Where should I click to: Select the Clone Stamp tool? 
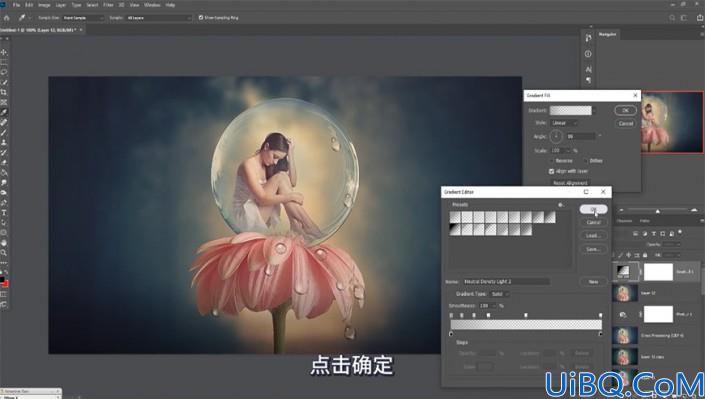point(4,142)
